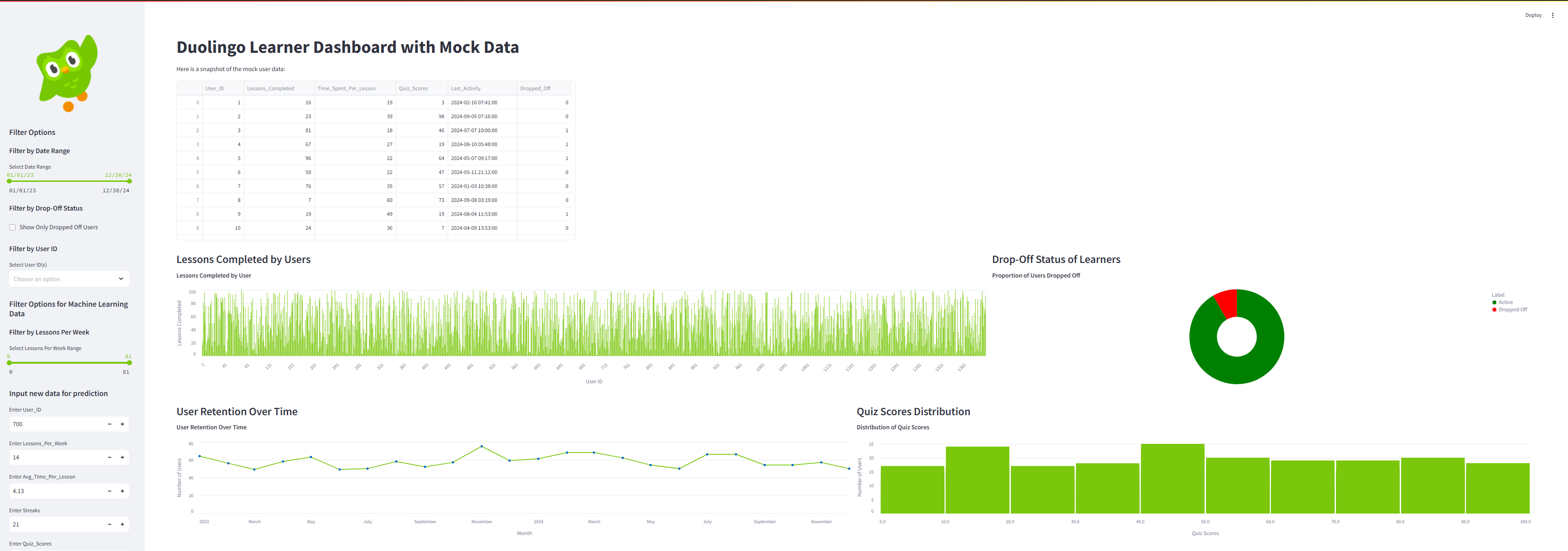1568x551 pixels.
Task: Focus the Enter User_ID input field
Action: [56, 424]
